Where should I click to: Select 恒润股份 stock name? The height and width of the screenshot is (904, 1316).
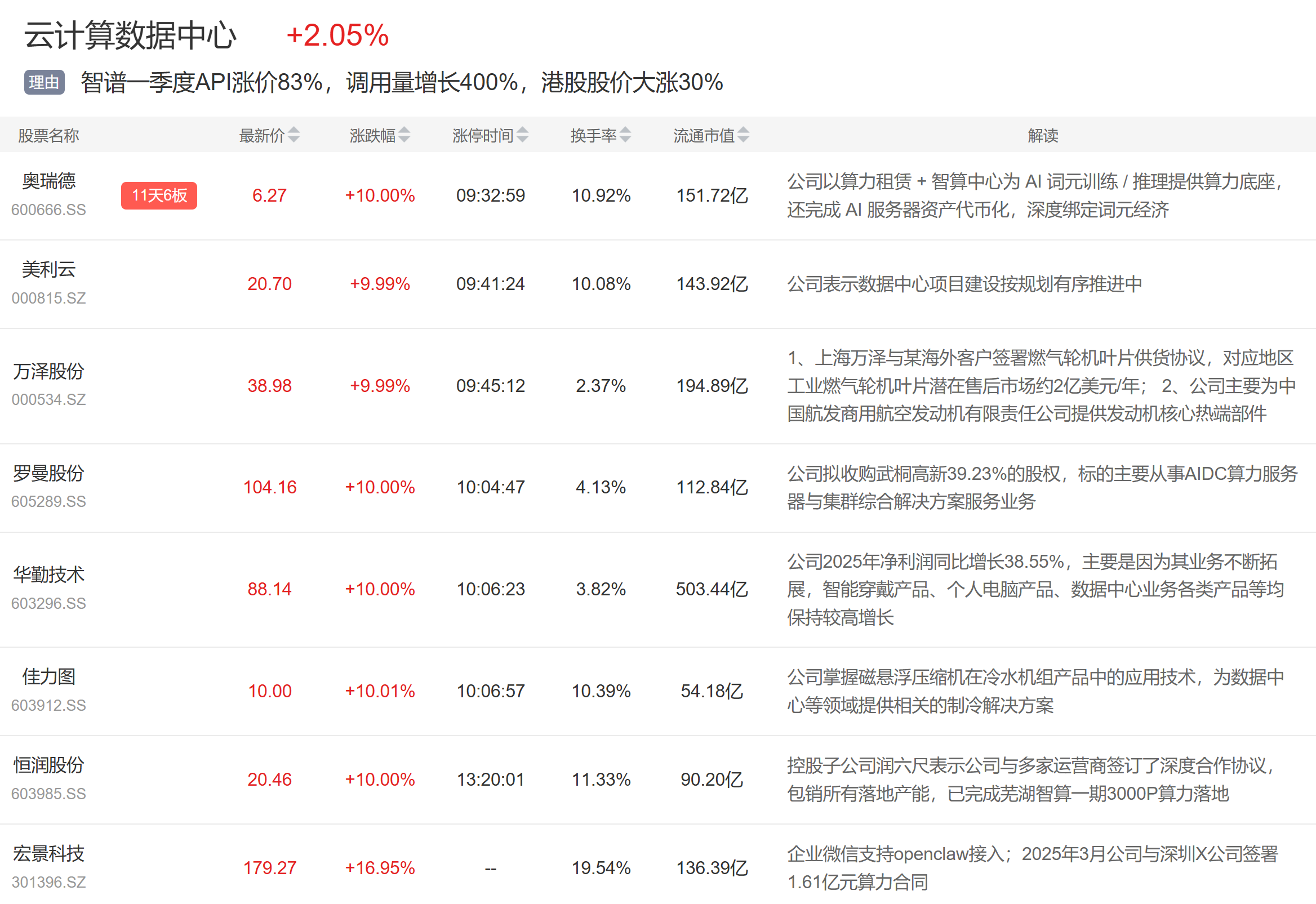tap(48, 765)
